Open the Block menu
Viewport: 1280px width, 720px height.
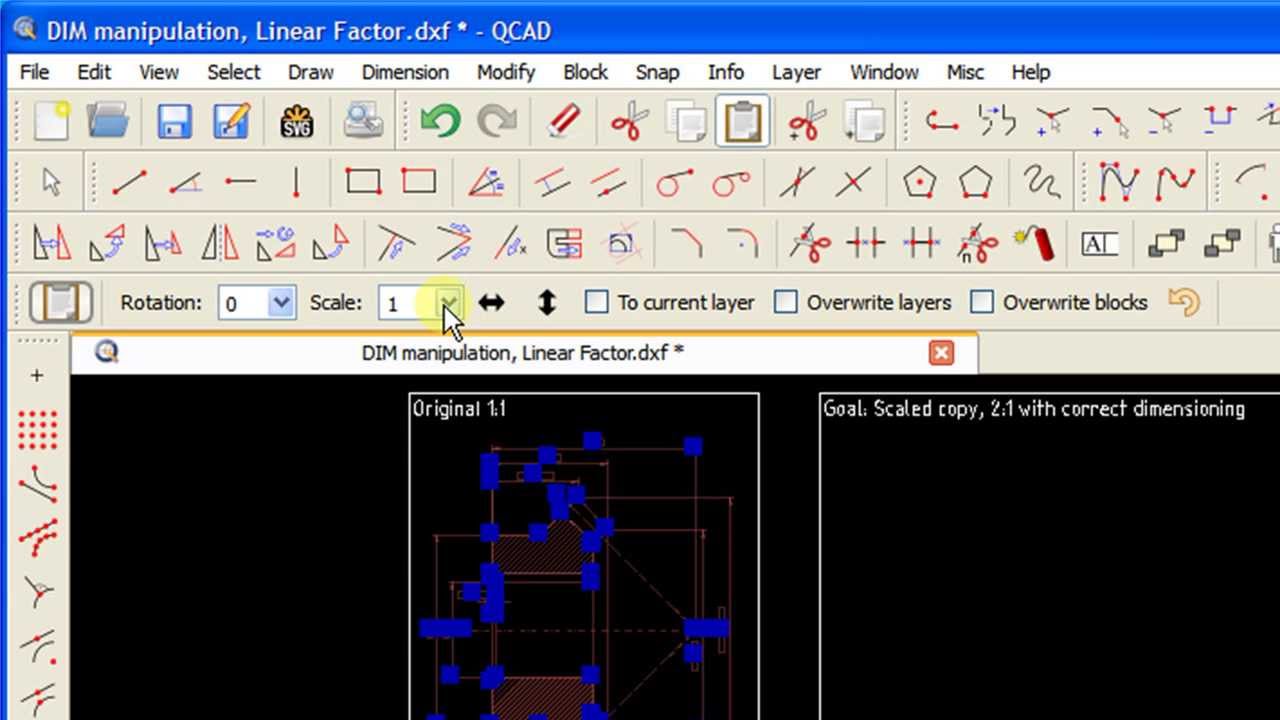[x=586, y=72]
